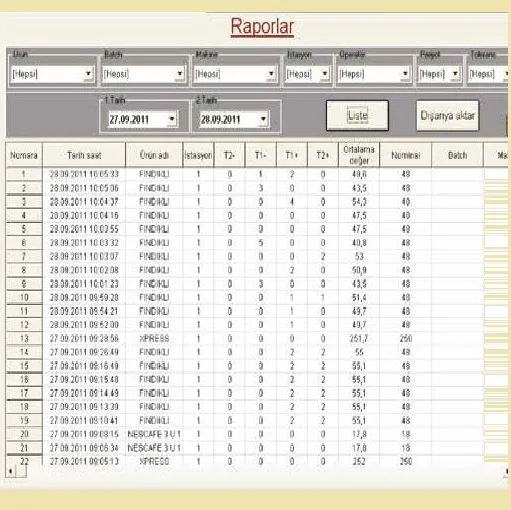Click timestamp 27.09.2011 09:28:56
Image resolution: width=511 pixels, height=510 pixels.
tap(84, 338)
